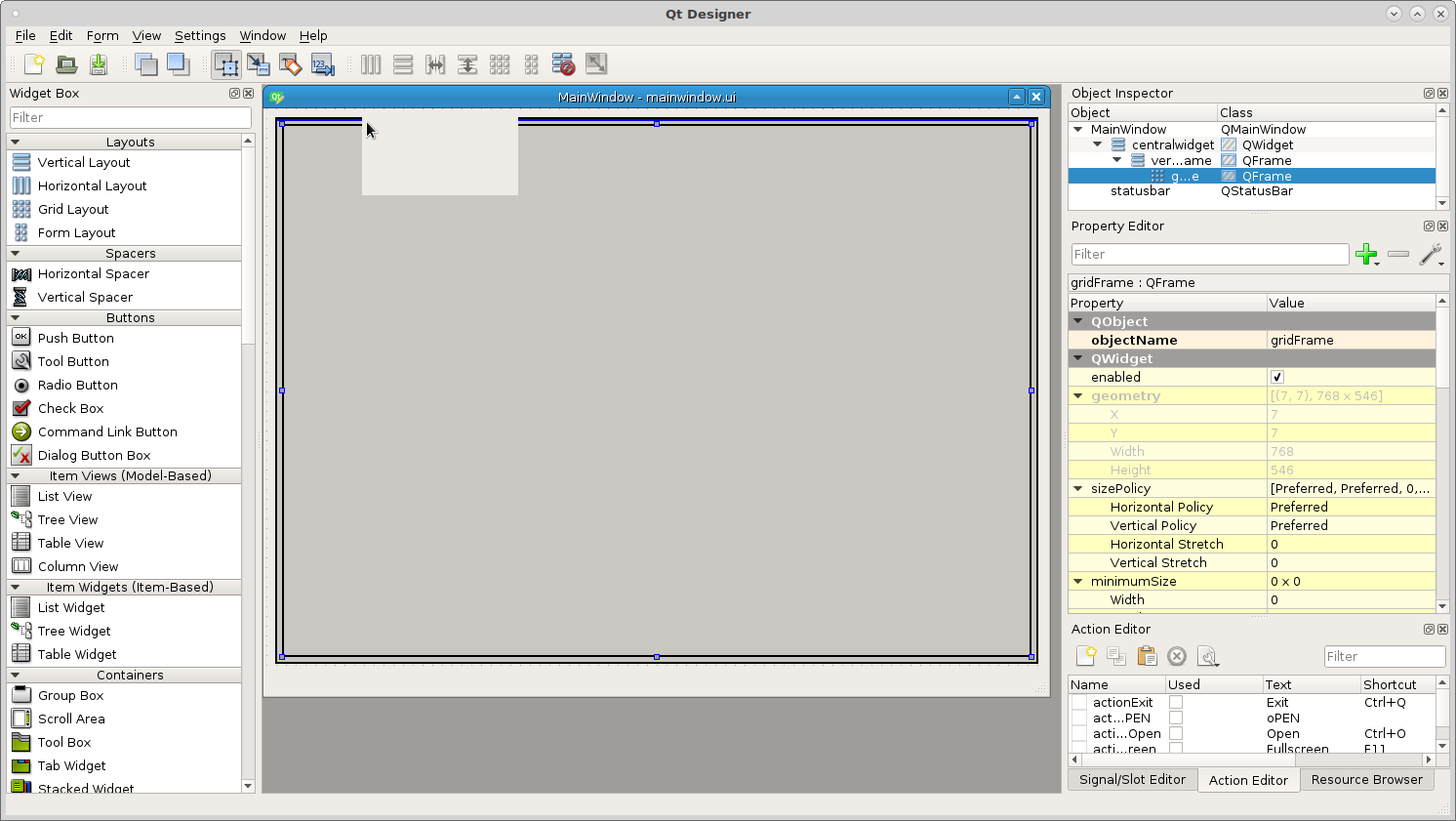The image size is (1456, 821).
Task: Copy action in Action Editor toolbar
Action: (1116, 656)
